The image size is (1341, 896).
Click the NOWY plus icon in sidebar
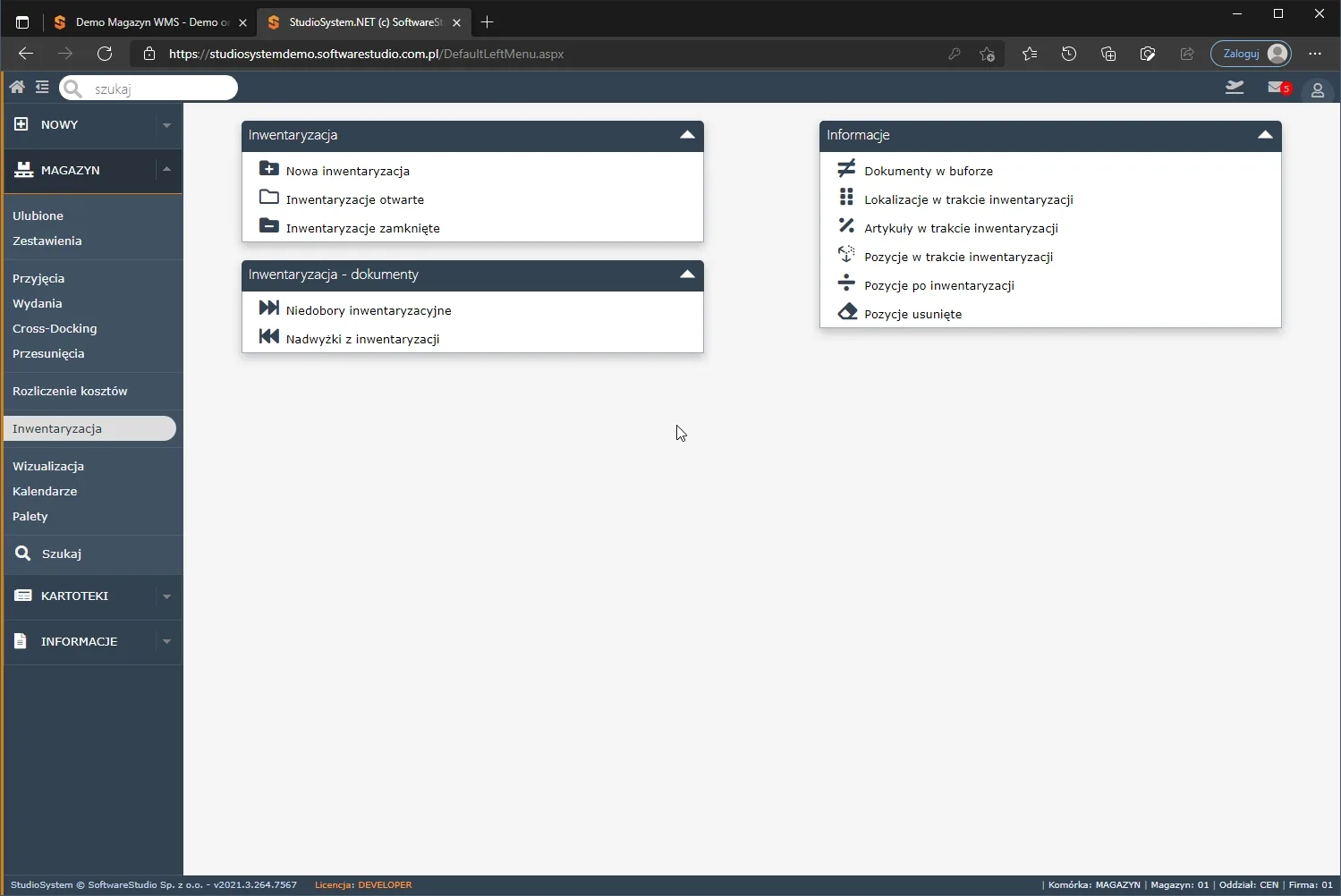click(x=21, y=123)
